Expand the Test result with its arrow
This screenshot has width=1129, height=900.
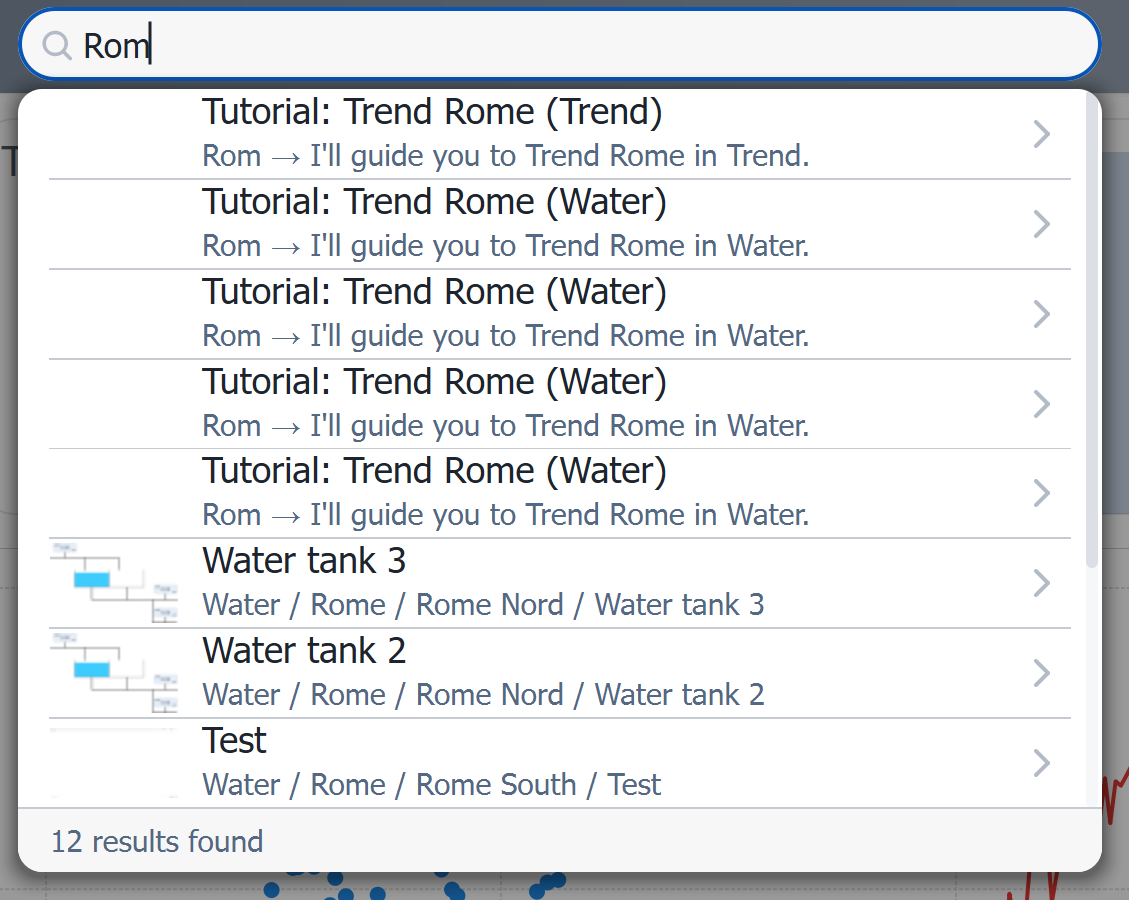coord(1040,762)
